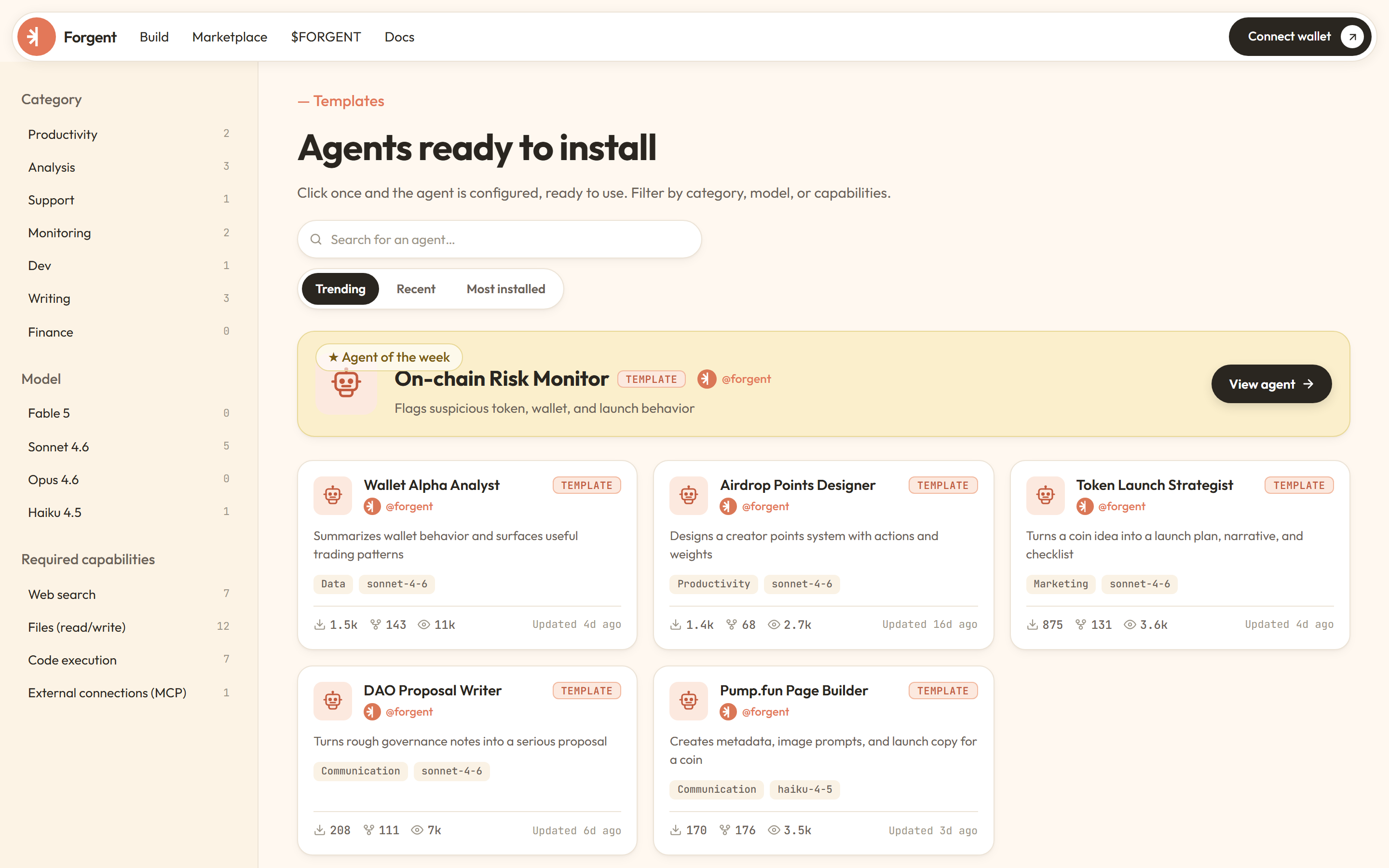Filter by Sonnet 4.6 model
Screen dimensions: 1389x868
pyautogui.click(x=129, y=447)
